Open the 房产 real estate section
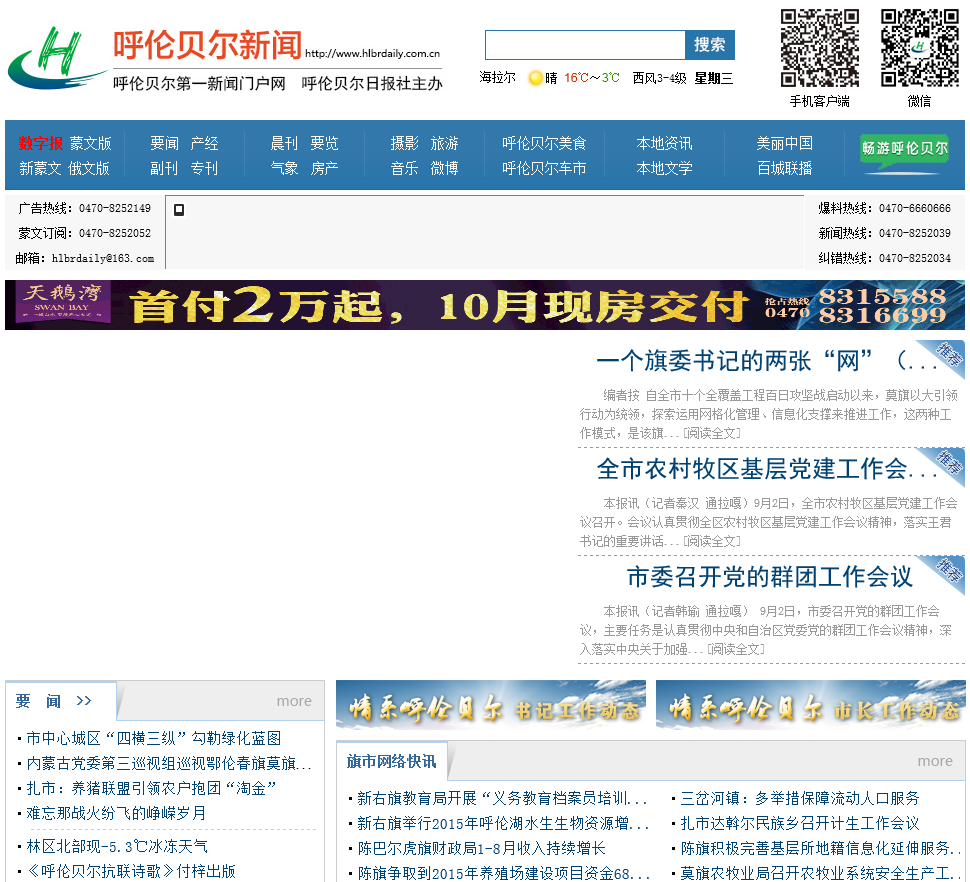970x882 pixels. coord(325,168)
